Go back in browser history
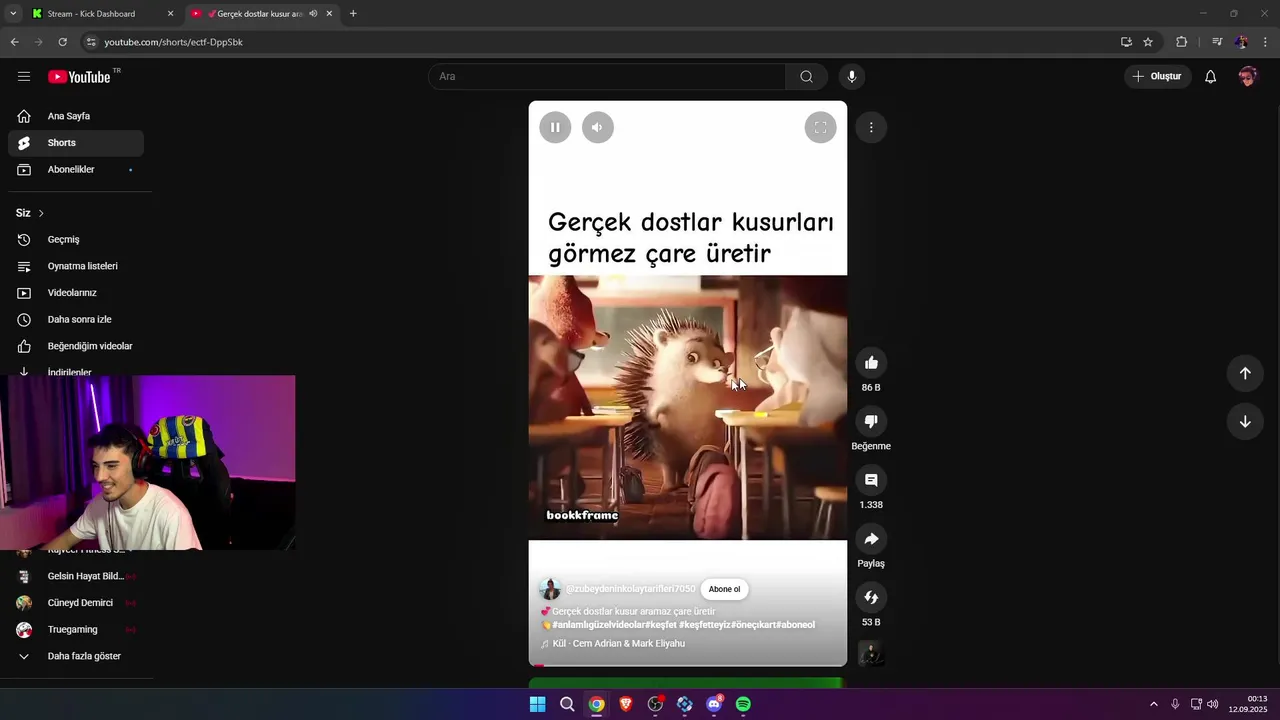 coord(14,42)
